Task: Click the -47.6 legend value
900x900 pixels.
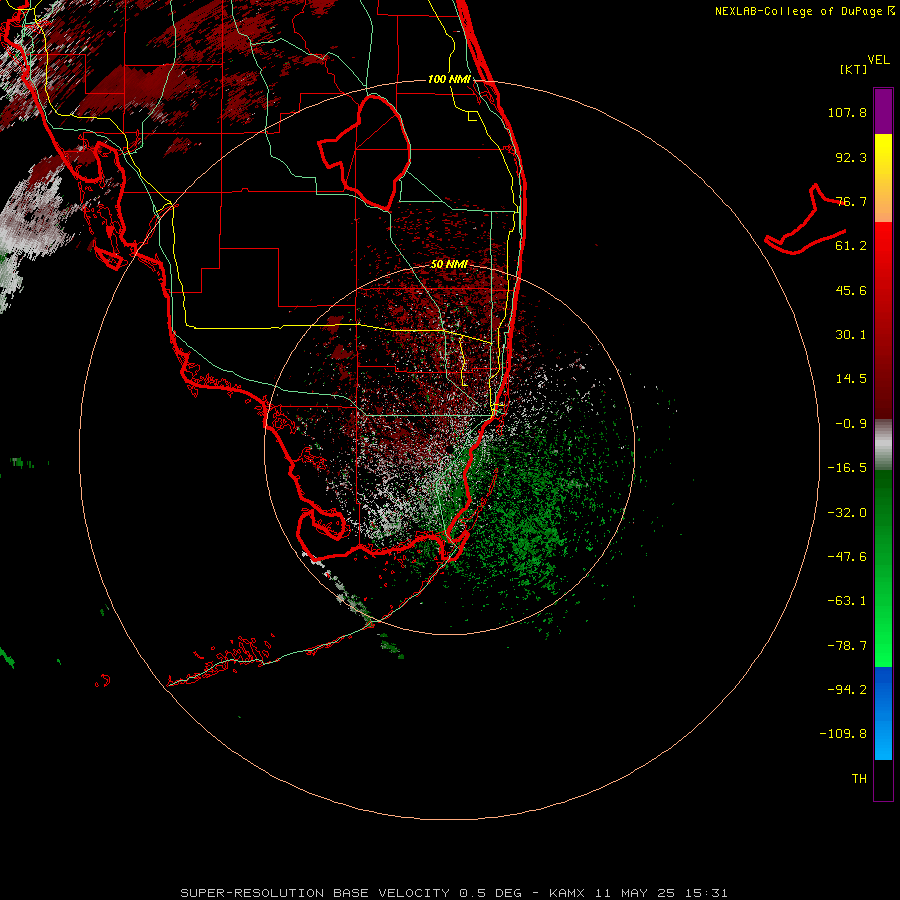Action: 847,557
